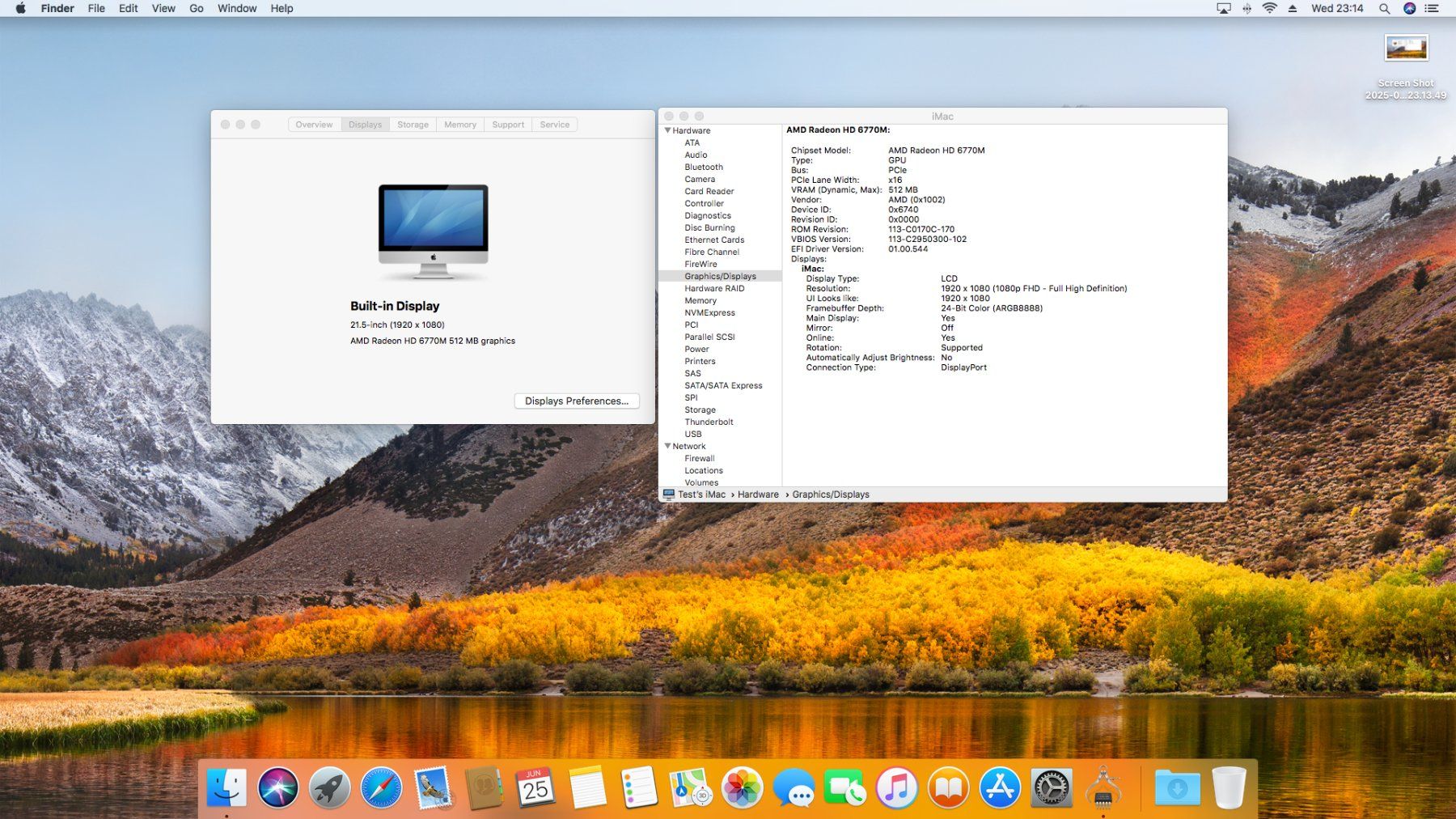Click Hardware in the path bar
The image size is (1456, 819).
tap(758, 494)
